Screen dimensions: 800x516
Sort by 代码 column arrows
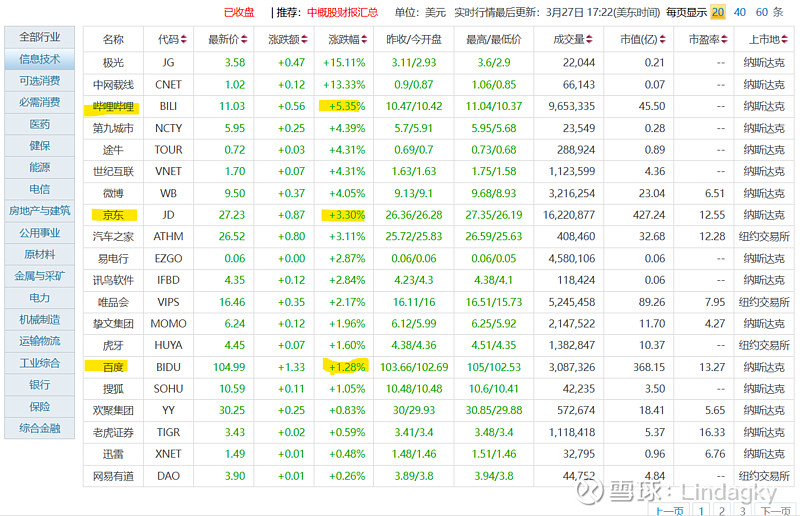pos(184,39)
